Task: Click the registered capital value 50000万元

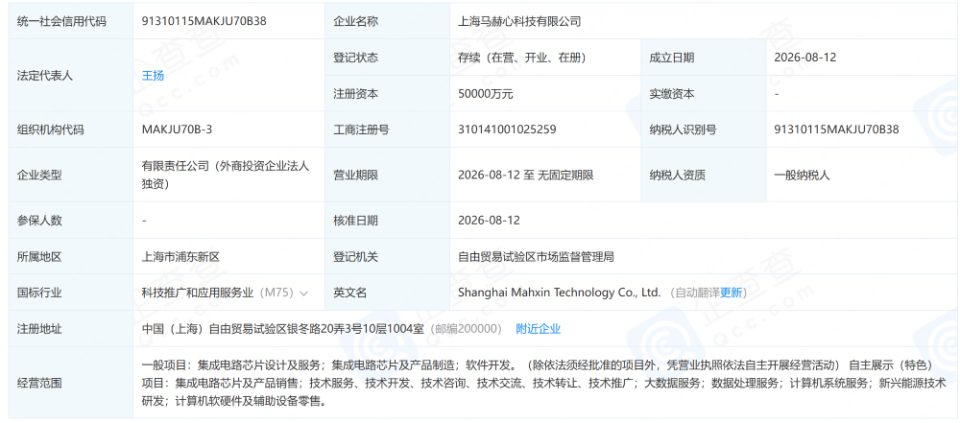Action: coord(485,94)
